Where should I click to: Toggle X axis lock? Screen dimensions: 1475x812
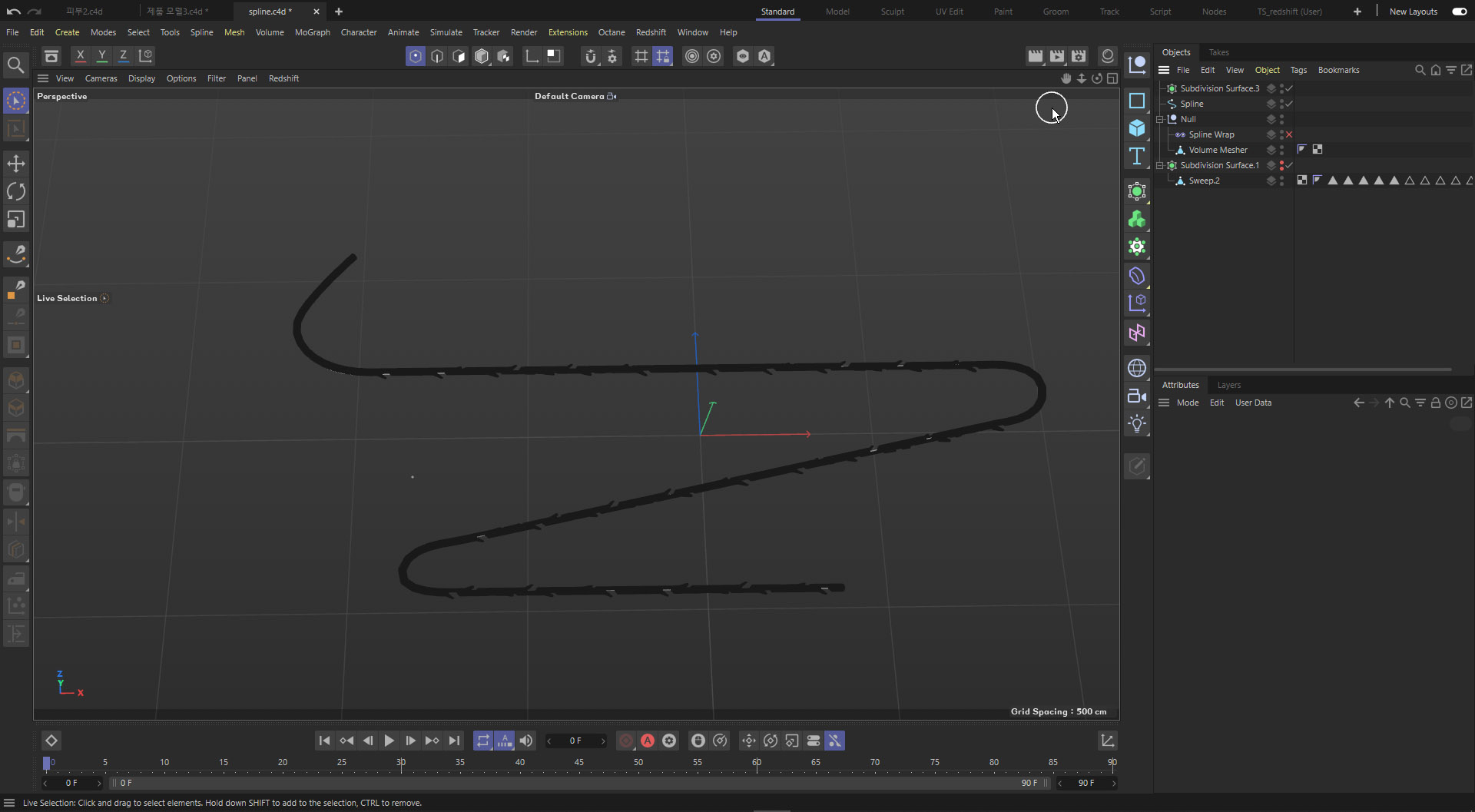[80, 56]
